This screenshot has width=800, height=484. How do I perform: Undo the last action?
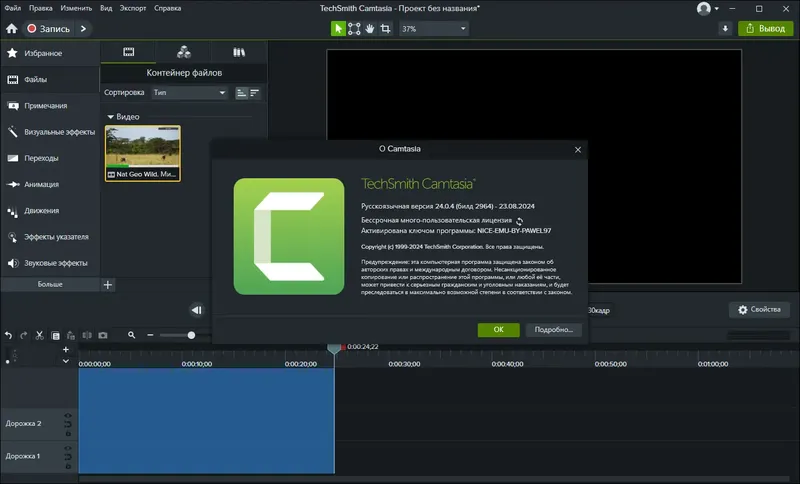coord(9,336)
